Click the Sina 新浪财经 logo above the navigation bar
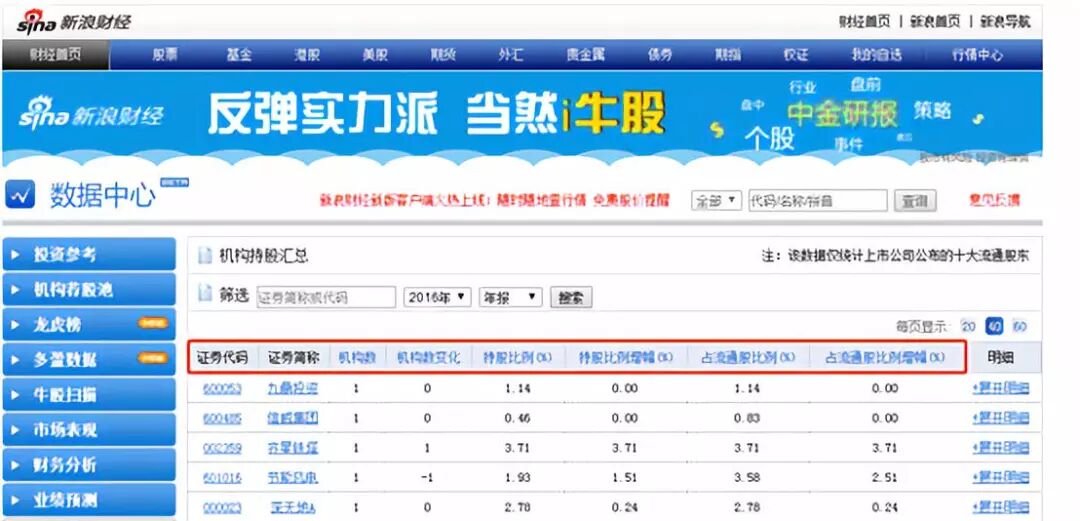Viewport: 1080px width, 521px height. 74,22
